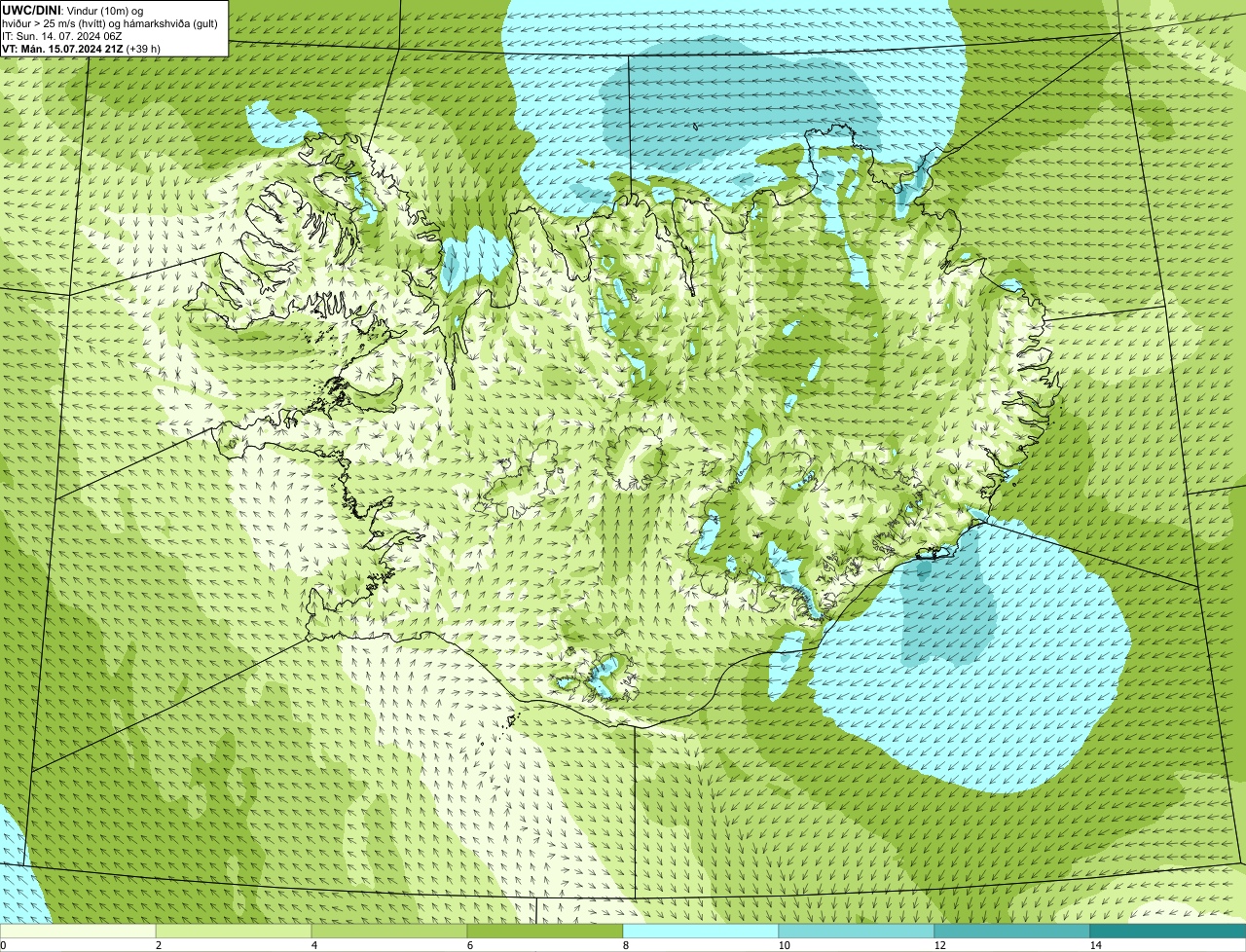Click the '(+39 h)' forecast offset text

[x=143, y=48]
